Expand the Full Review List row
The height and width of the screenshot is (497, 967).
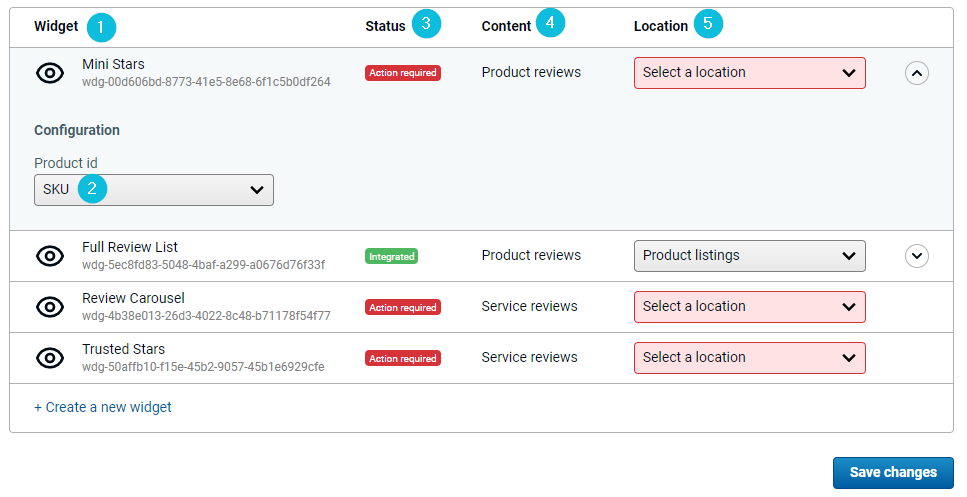coord(916,256)
